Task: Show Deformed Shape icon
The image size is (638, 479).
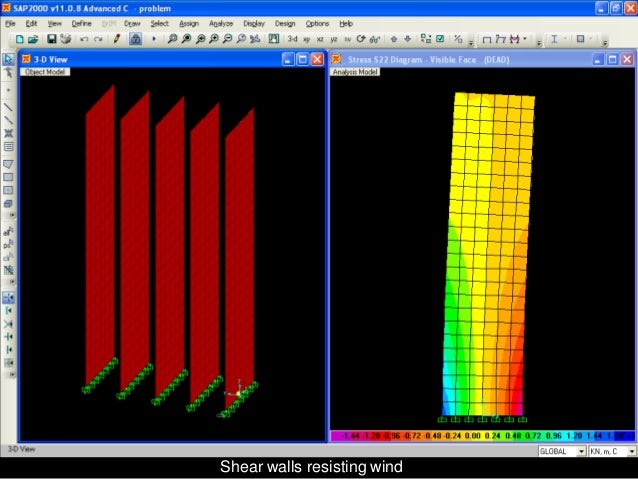Action: pos(501,39)
